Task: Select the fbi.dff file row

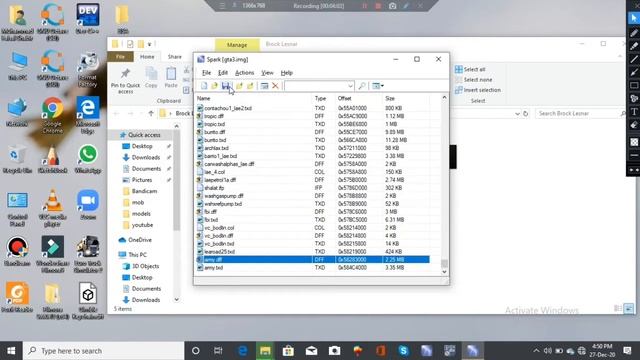Action: [313, 211]
